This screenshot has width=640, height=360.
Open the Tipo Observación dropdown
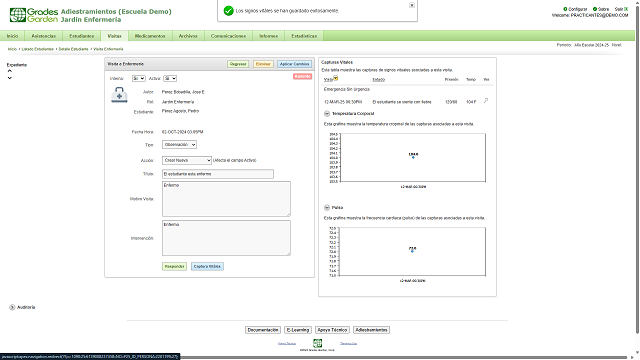coord(179,144)
